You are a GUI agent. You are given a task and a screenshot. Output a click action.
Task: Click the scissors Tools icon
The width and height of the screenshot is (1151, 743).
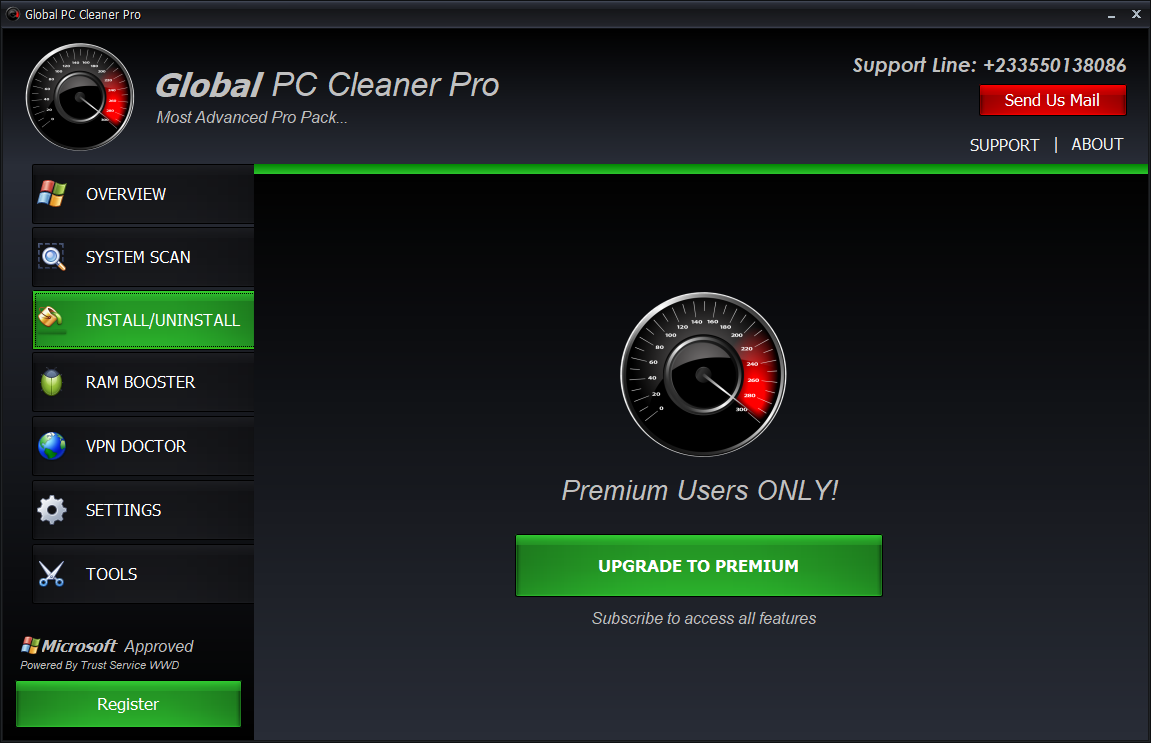click(x=51, y=573)
